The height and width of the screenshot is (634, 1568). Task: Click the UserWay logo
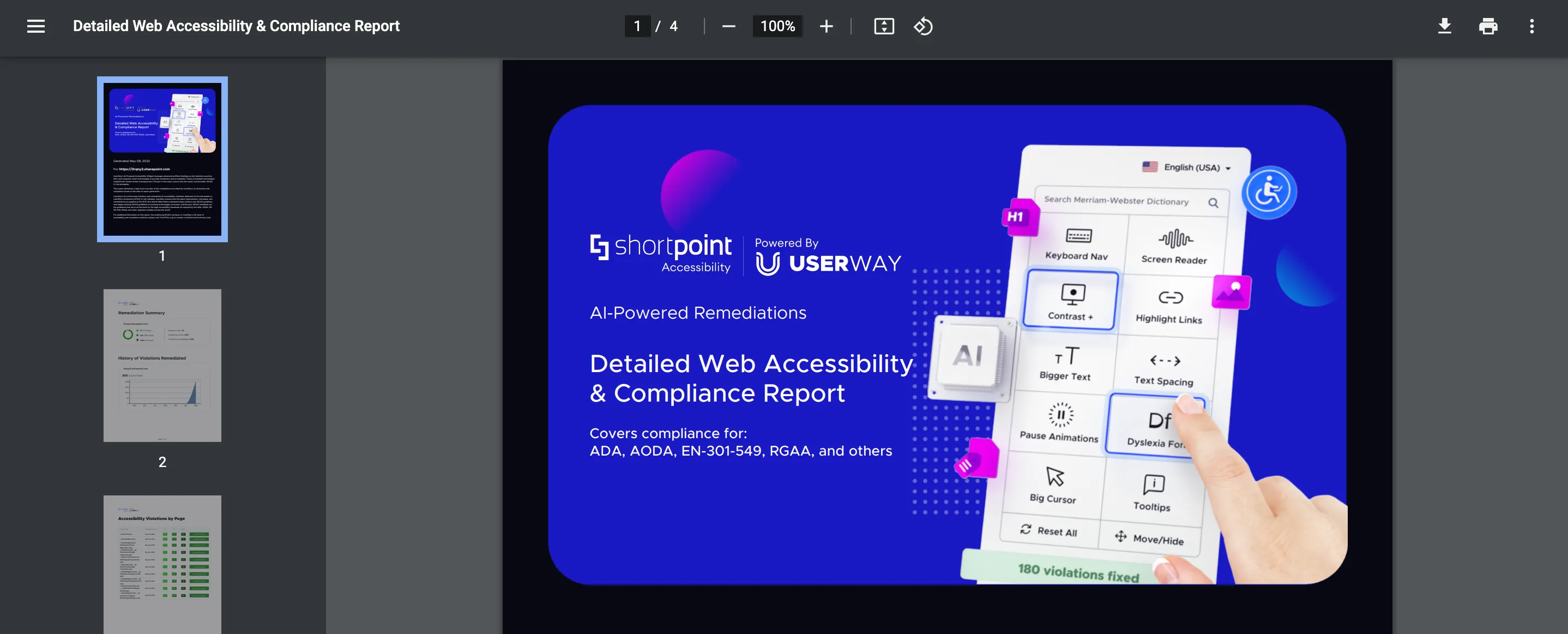[x=828, y=264]
